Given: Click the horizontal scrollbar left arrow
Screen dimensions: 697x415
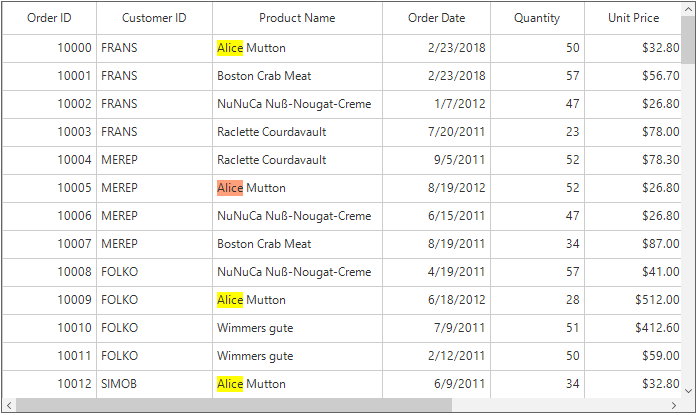Looking at the screenshot, I should 9,405.
